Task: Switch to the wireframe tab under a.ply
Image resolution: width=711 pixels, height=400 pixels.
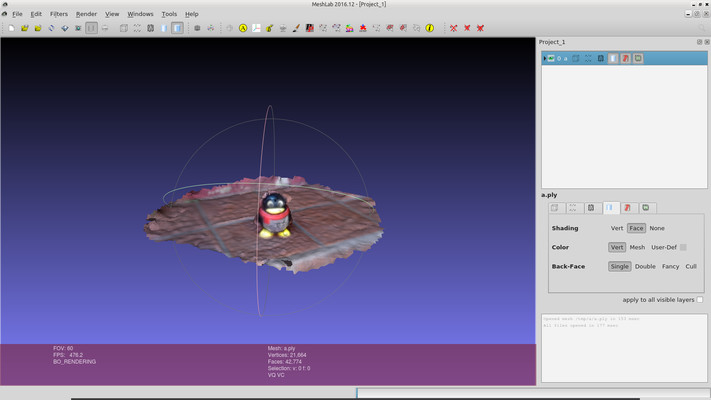Action: [x=591, y=208]
